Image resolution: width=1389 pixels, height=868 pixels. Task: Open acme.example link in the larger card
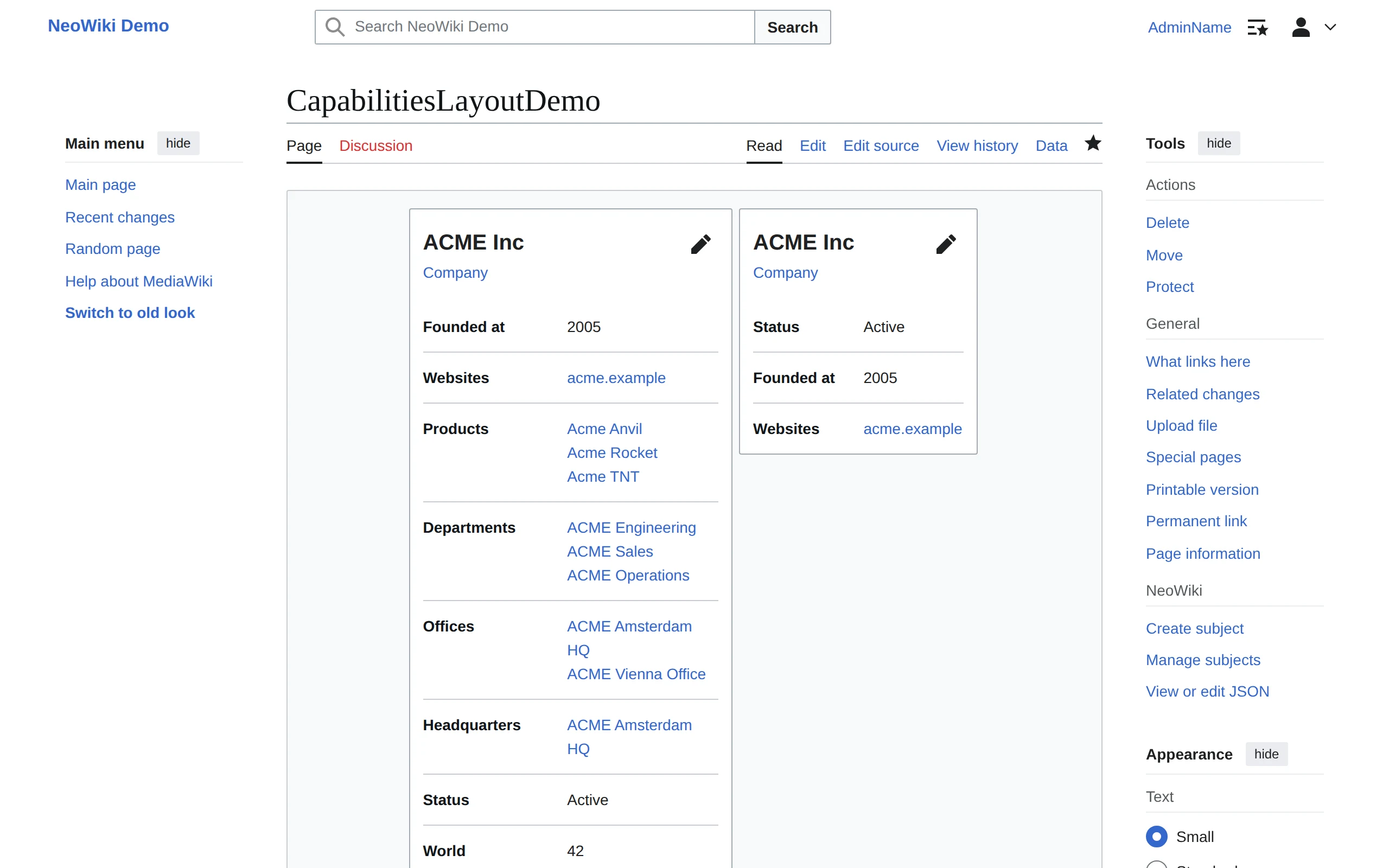(616, 378)
